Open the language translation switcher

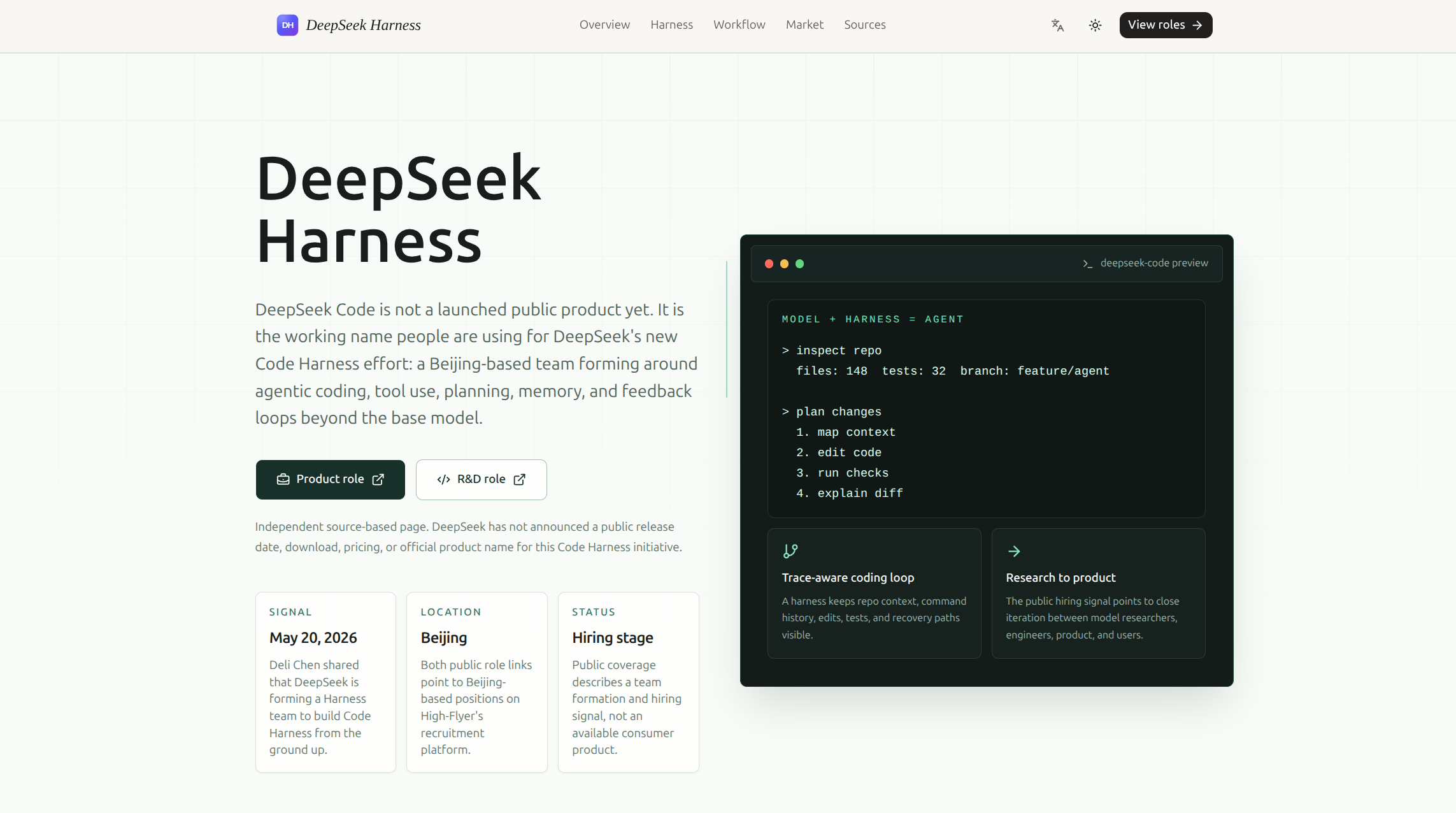click(x=1057, y=25)
